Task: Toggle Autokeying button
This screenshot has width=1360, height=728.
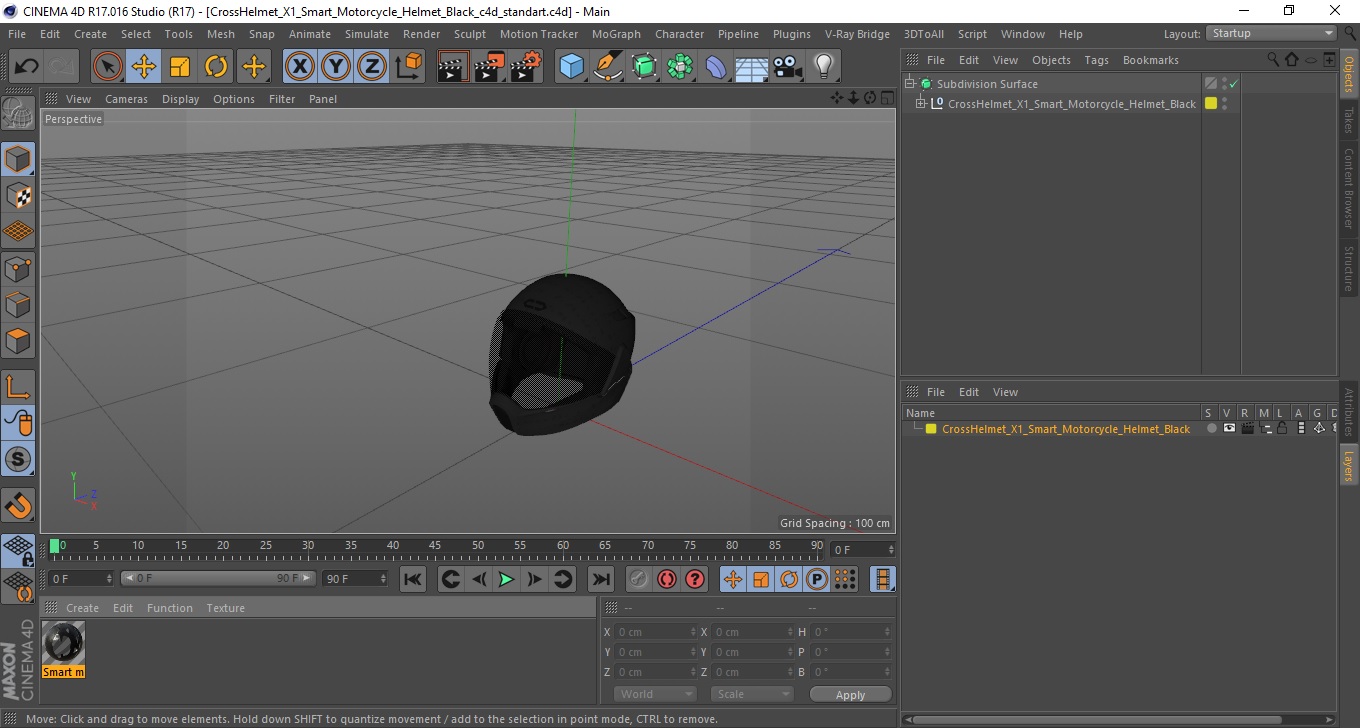Action: [x=666, y=579]
